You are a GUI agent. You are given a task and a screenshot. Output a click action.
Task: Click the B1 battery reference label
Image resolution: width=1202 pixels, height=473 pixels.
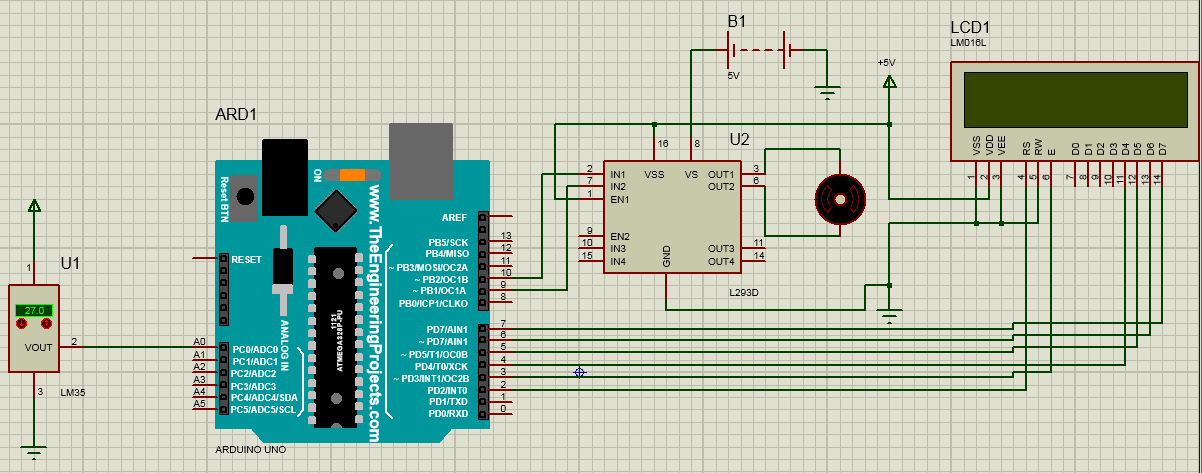(x=736, y=21)
